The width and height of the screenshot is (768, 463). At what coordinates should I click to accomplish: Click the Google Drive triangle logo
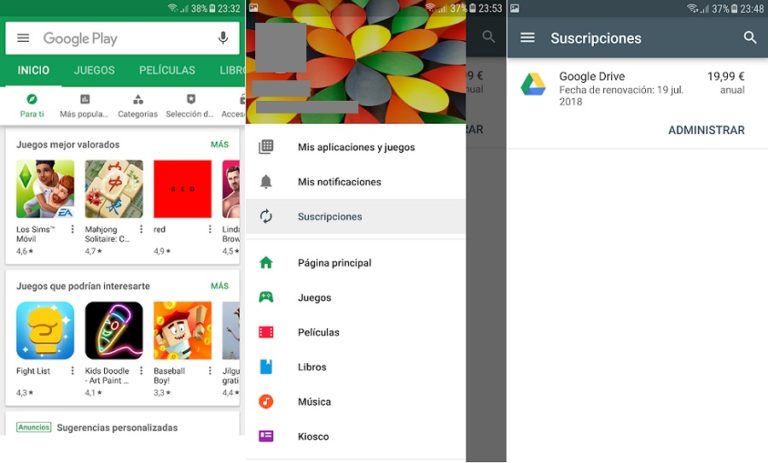point(533,84)
